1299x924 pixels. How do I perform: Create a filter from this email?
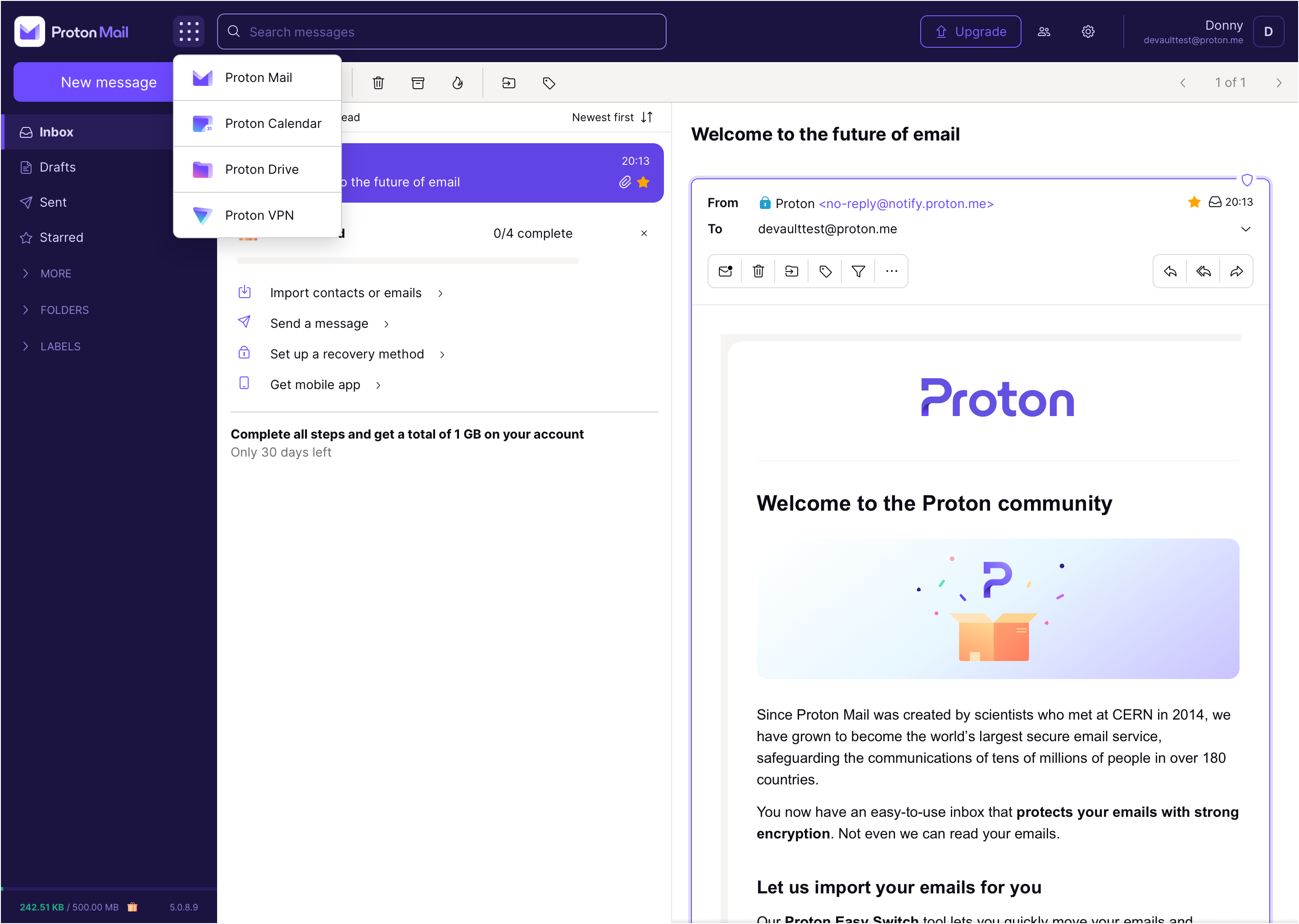coord(858,272)
